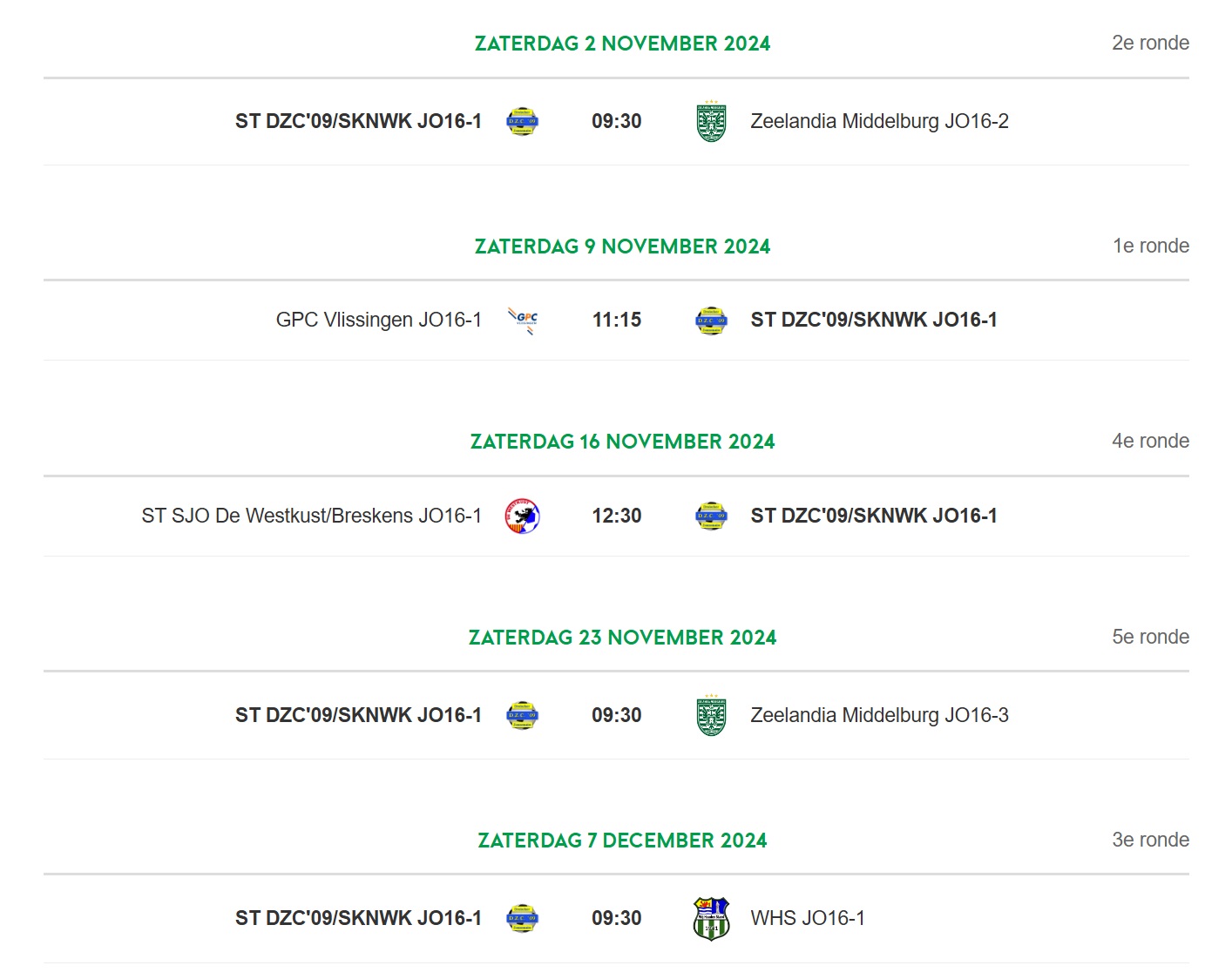This screenshot has width=1232, height=979.
Task: Click Zeelandia Middelburg JO16-2 club crest
Action: pos(711,122)
